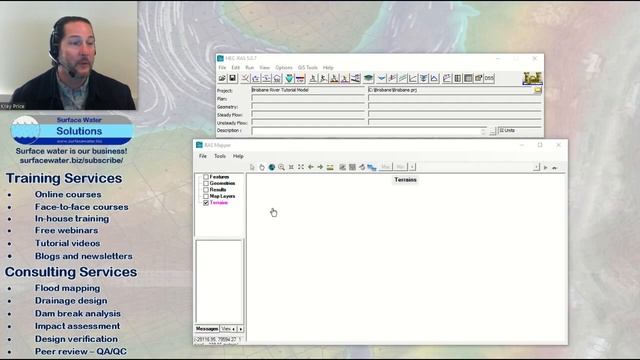Click the SI Units label
This screenshot has width=640, height=360.
pos(507,131)
